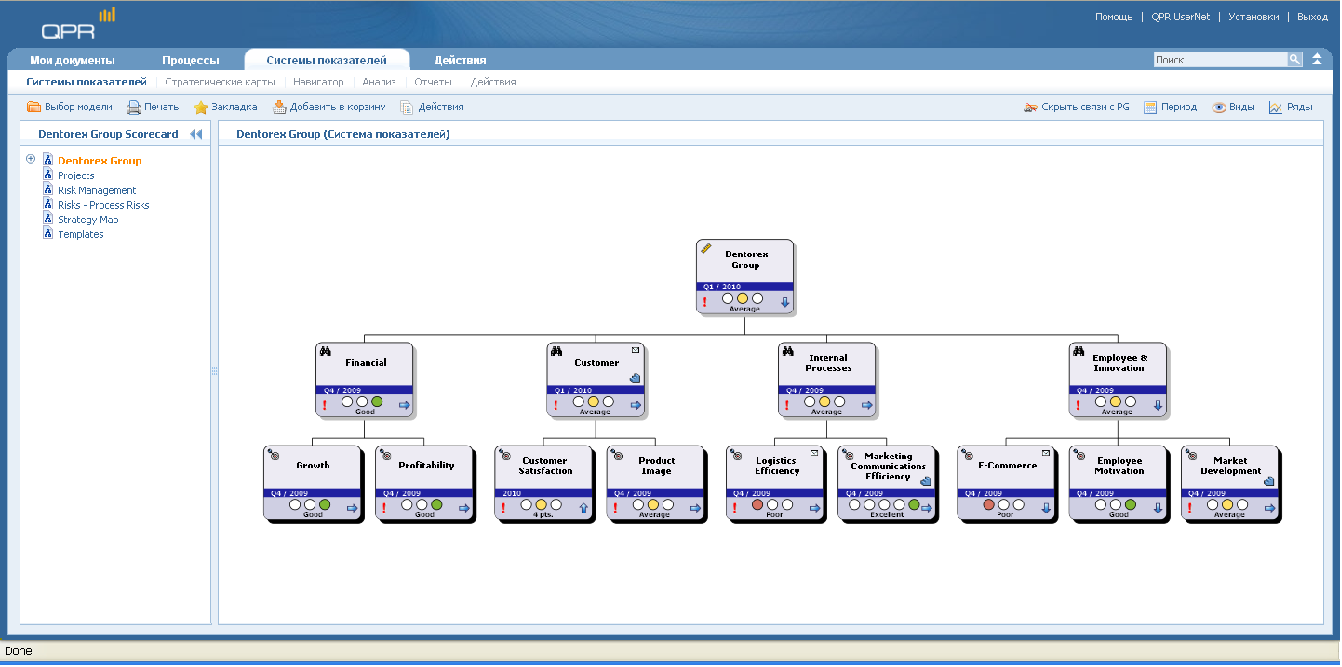Select the main Системы показателей tab

click(326, 60)
